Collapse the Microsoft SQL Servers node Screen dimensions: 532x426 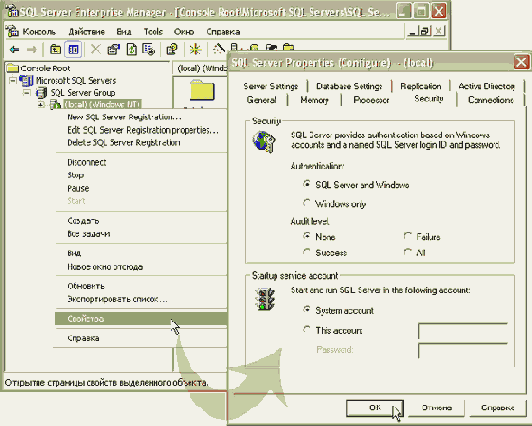coord(13,81)
